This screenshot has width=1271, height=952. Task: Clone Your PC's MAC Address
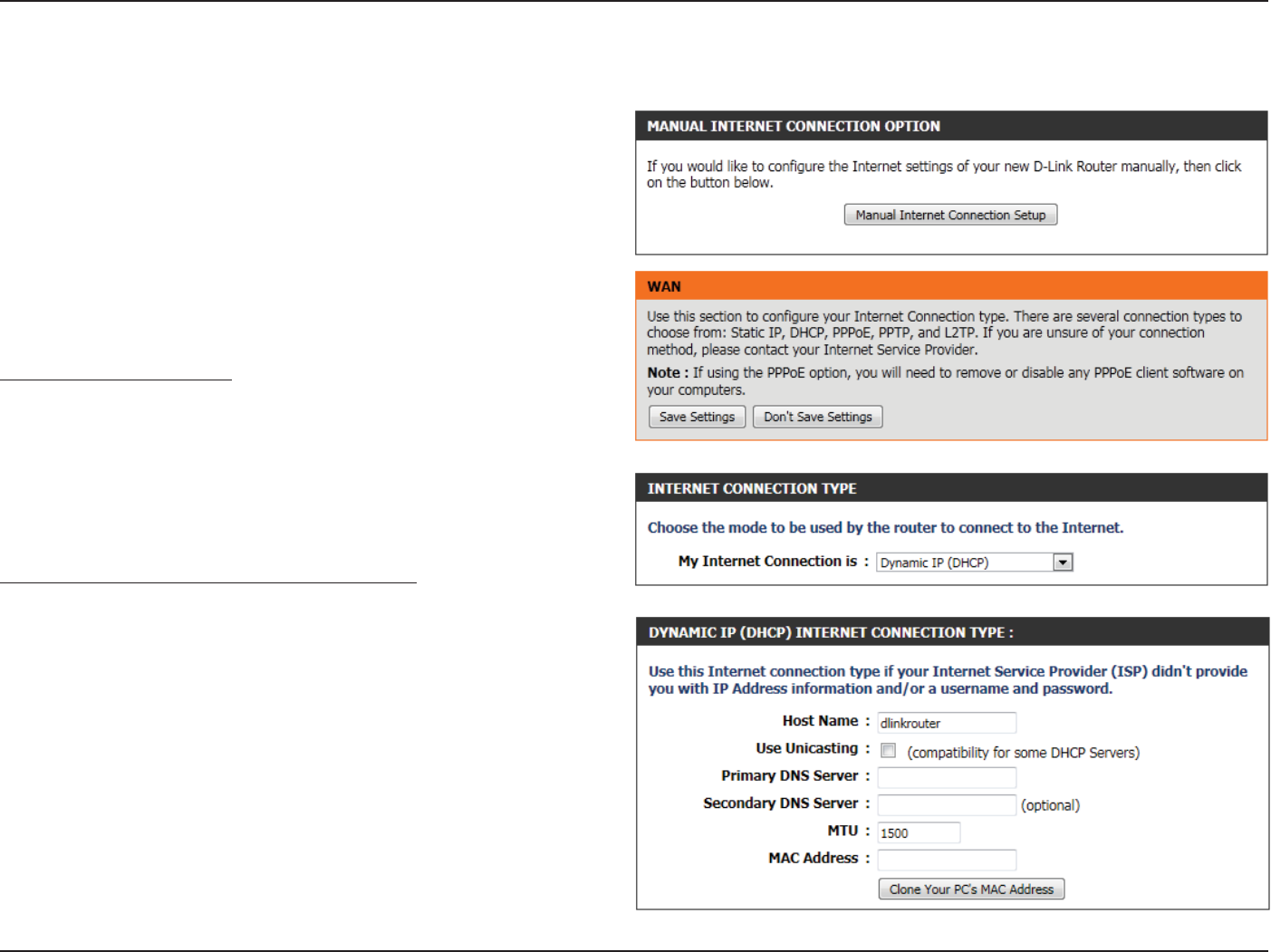point(971,889)
